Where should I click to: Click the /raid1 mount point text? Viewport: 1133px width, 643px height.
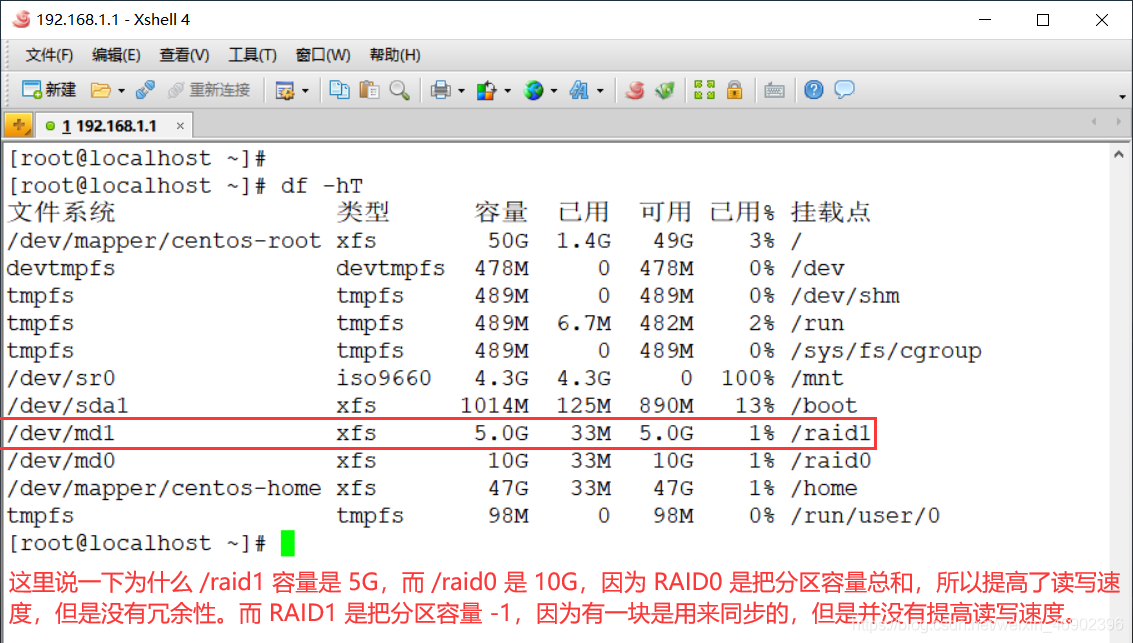point(831,433)
